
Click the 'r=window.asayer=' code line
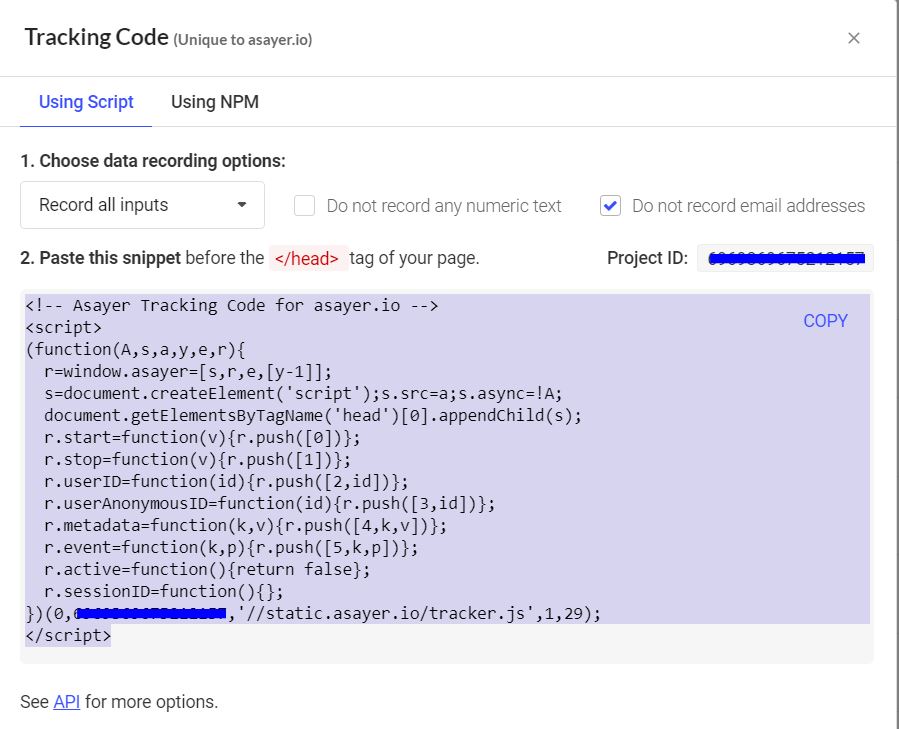pyautogui.click(x=187, y=372)
